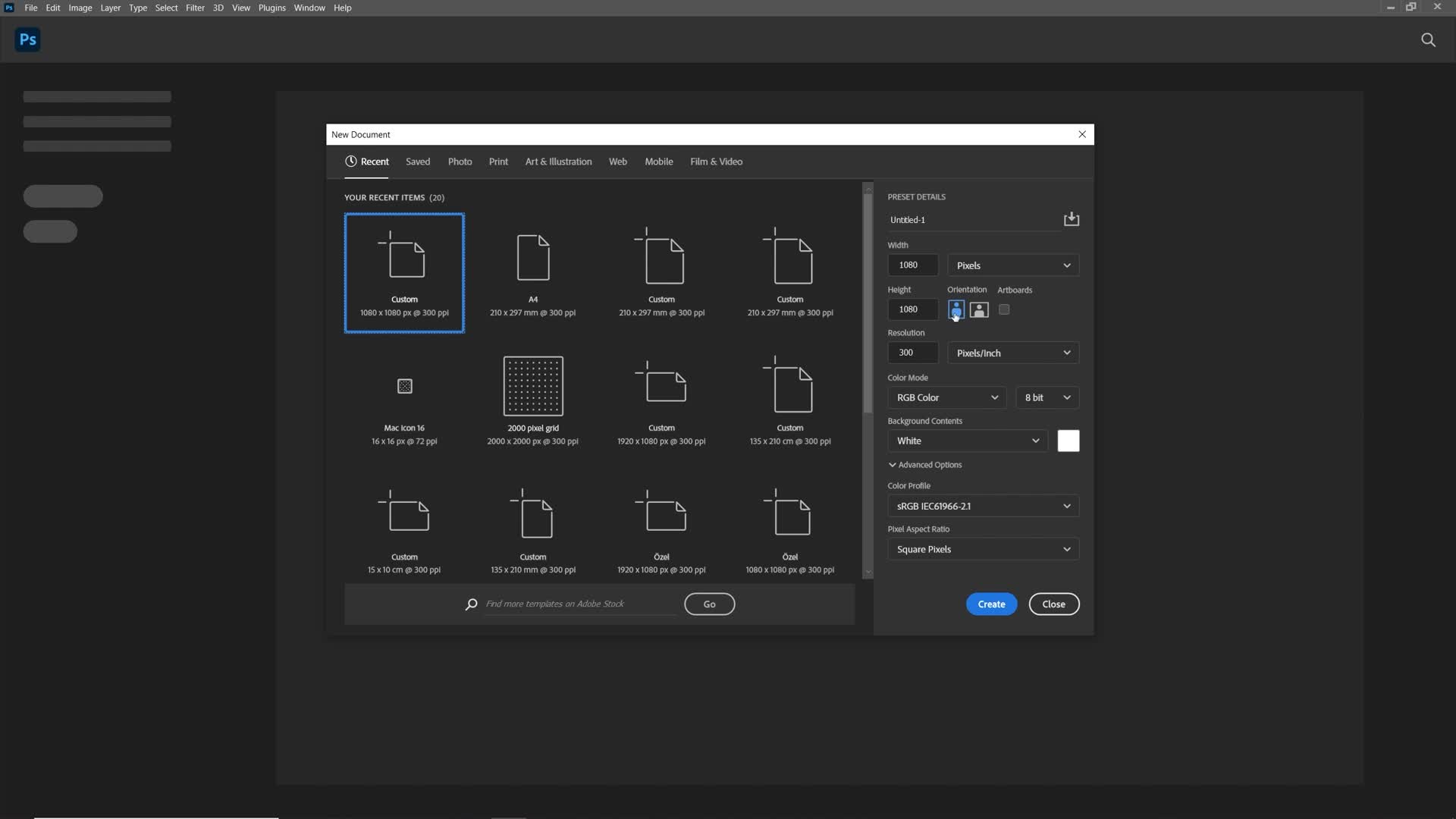Enable Square Pixels aspect ratio
The image size is (1456, 819).
click(983, 548)
